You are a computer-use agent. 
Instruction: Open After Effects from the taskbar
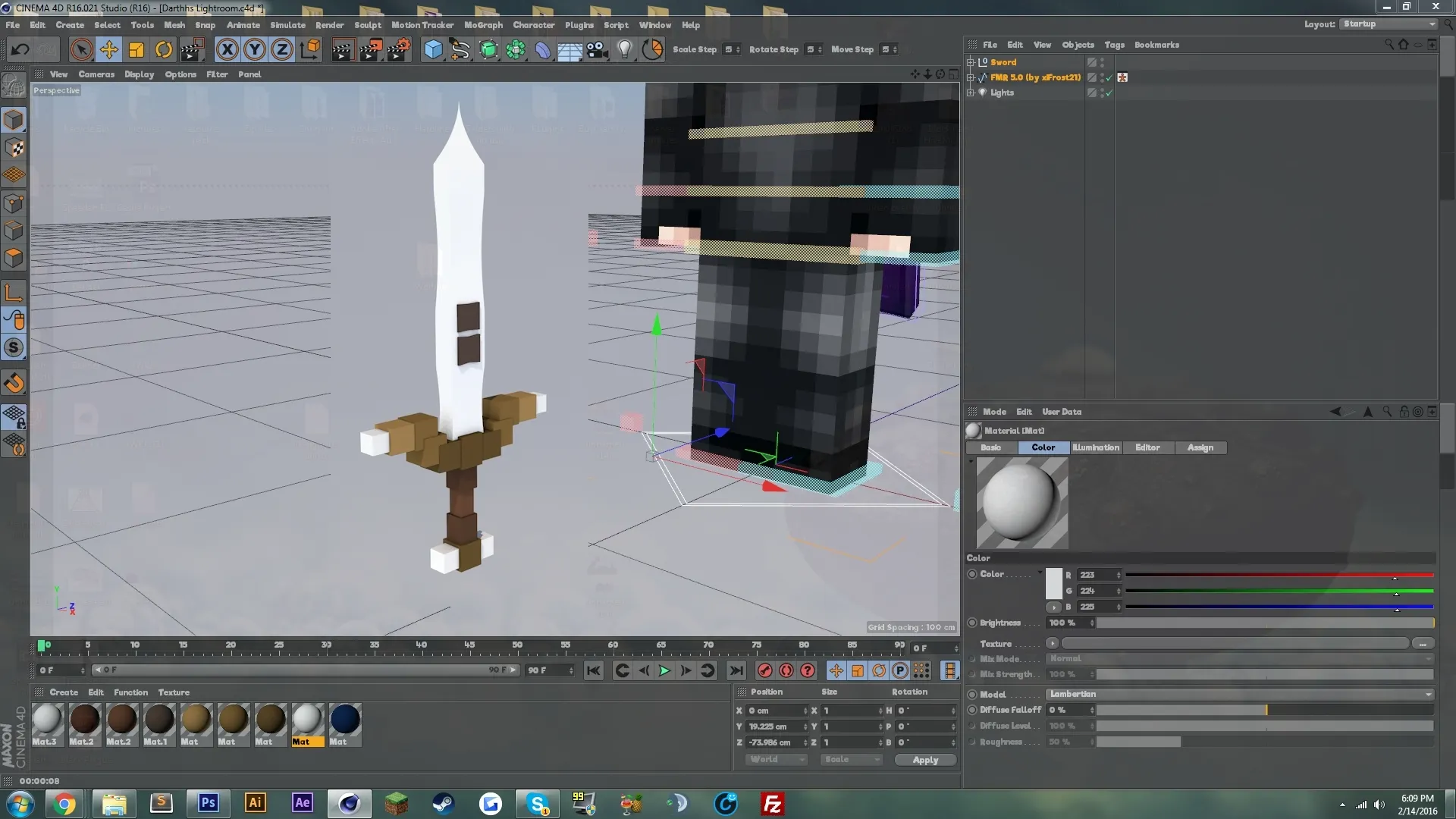click(302, 803)
